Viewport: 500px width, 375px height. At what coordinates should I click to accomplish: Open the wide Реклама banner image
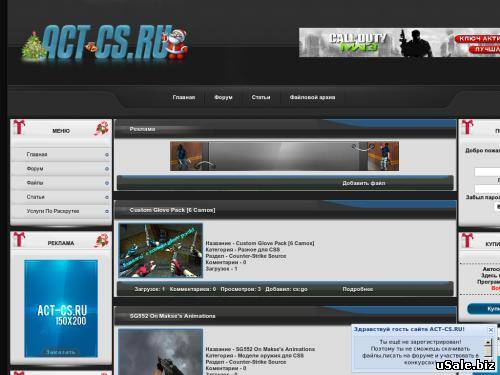pos(284,156)
